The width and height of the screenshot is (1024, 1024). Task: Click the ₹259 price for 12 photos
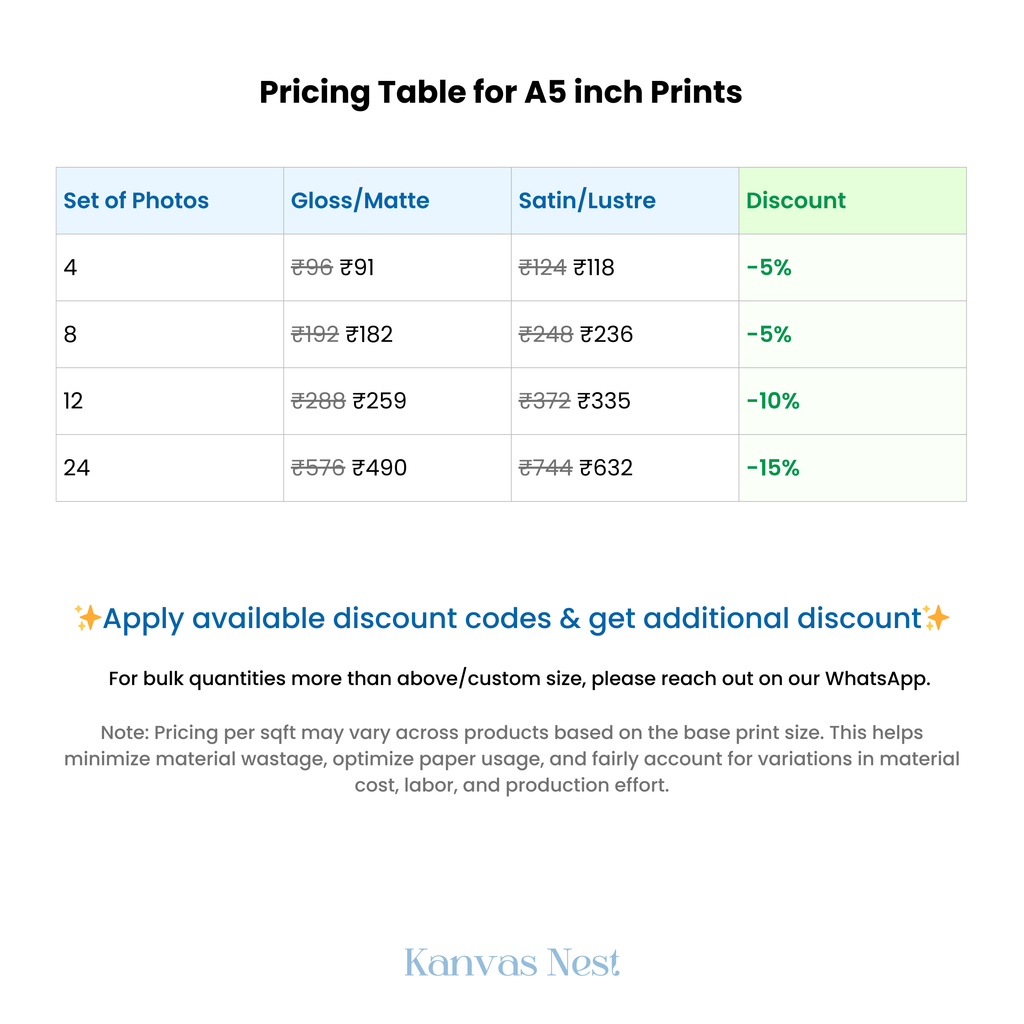pyautogui.click(x=379, y=401)
